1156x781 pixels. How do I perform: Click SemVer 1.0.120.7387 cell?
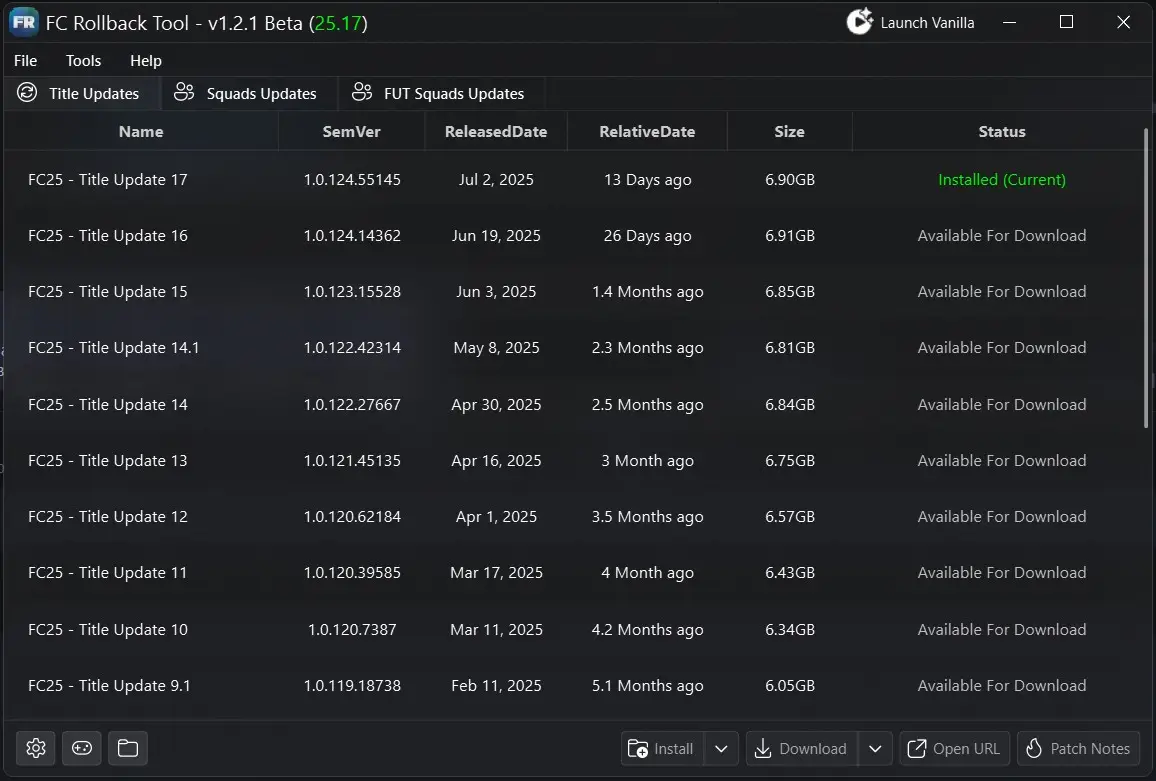[352, 629]
